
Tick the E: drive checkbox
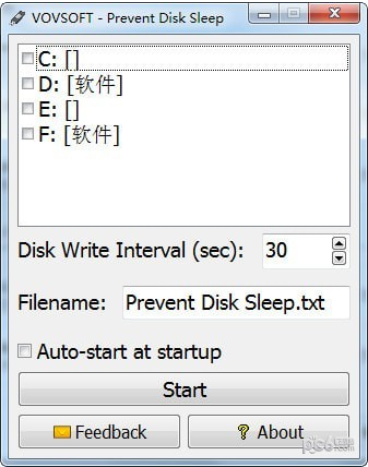(28, 109)
